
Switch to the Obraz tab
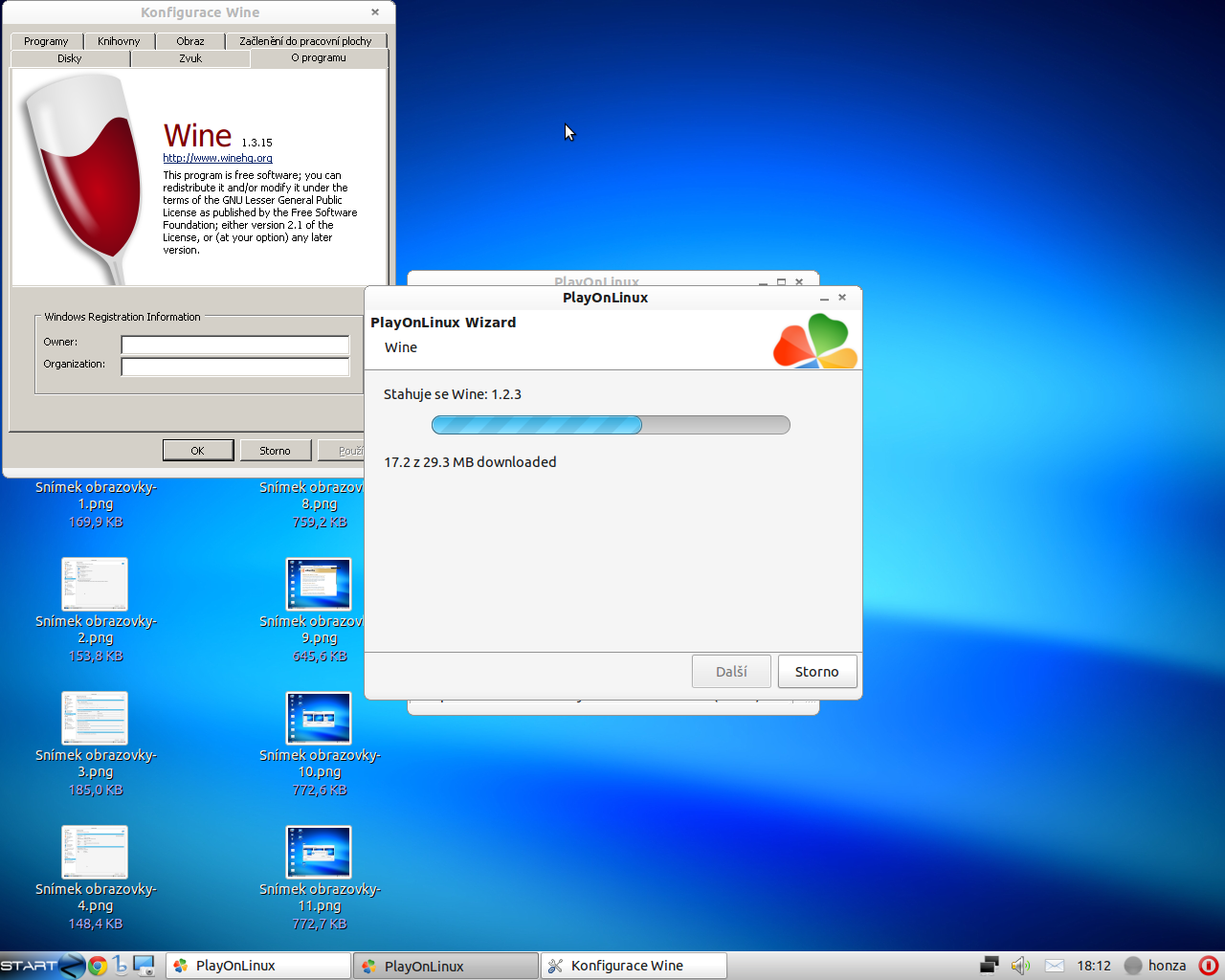[190, 41]
